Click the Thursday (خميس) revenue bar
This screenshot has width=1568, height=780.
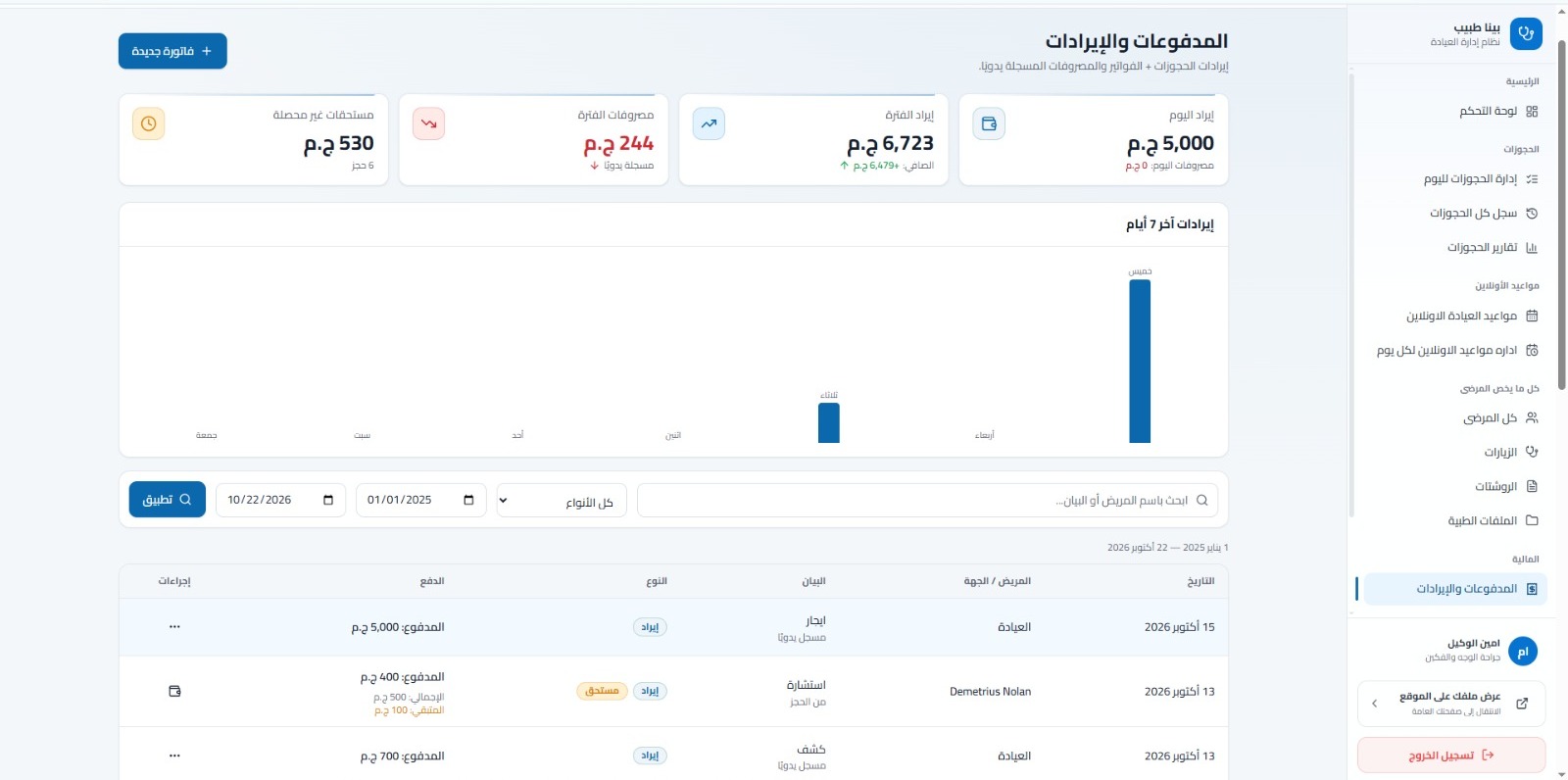(1140, 362)
